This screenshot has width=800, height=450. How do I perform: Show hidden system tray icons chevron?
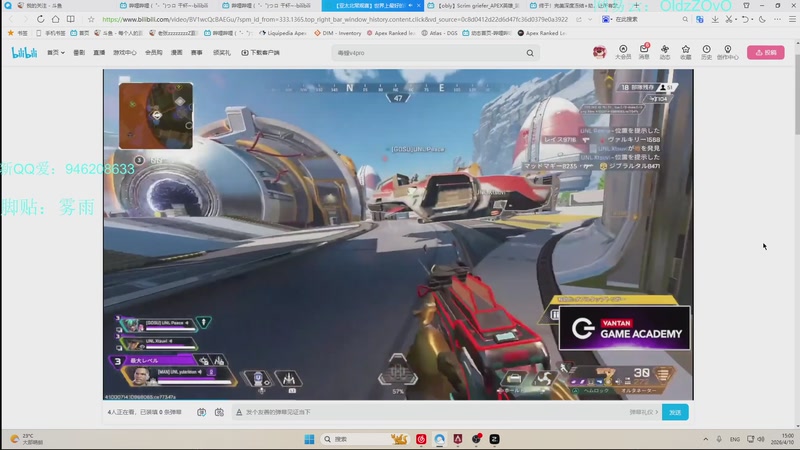[706, 439]
